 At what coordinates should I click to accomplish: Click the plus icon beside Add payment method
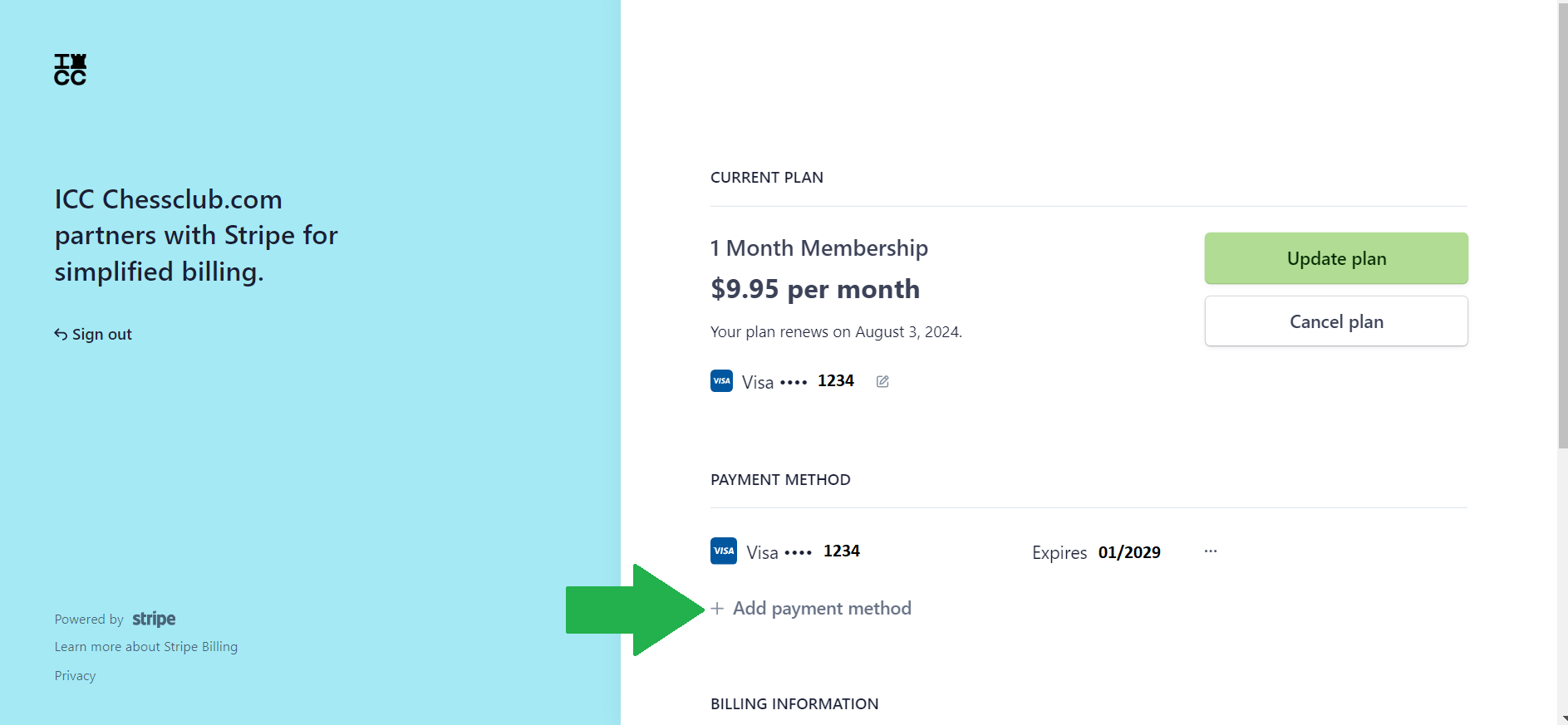coord(718,609)
